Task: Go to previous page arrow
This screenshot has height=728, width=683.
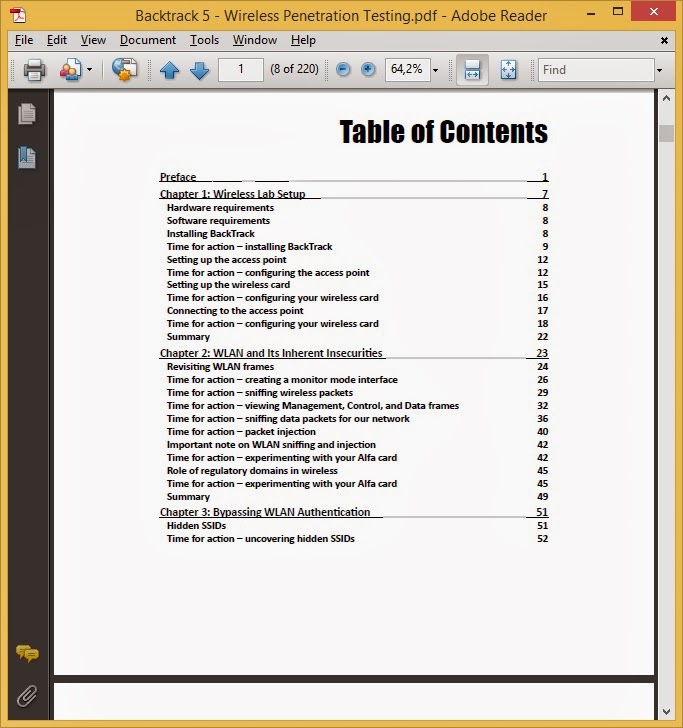Action: [x=169, y=70]
